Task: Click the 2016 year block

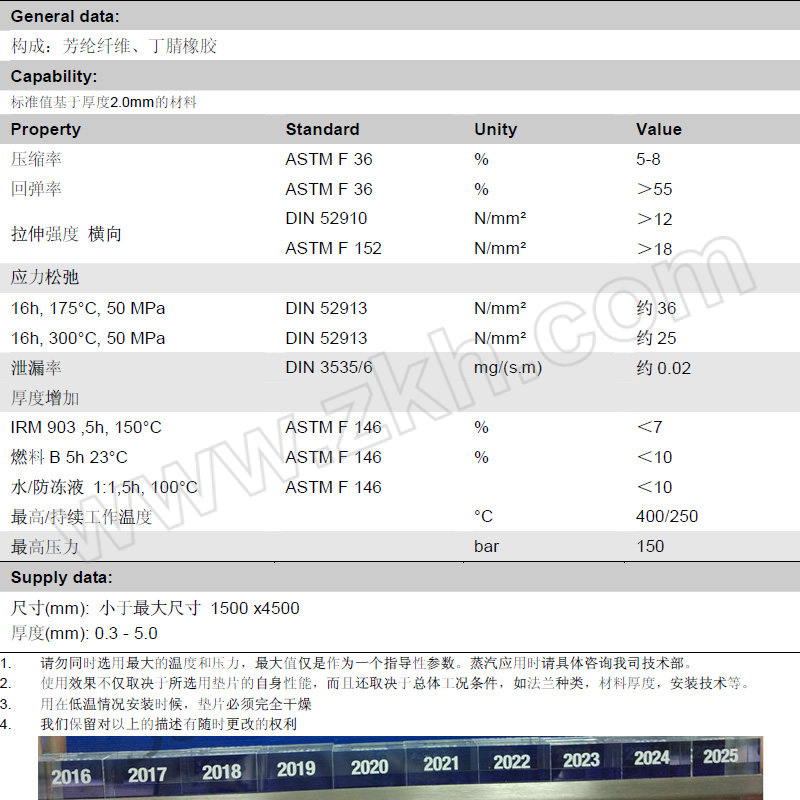Action: click(71, 775)
